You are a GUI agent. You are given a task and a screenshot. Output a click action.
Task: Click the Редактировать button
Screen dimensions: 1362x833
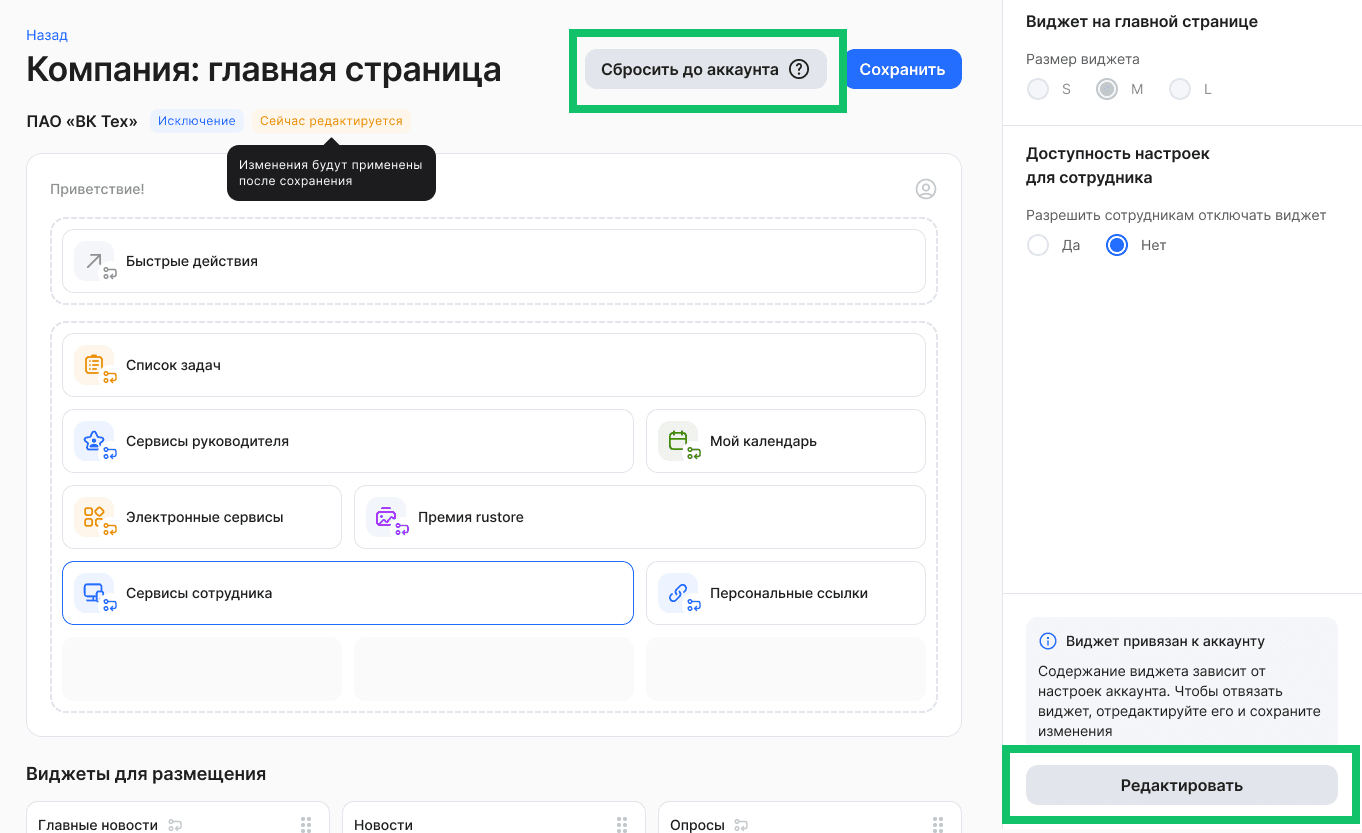[1181, 785]
